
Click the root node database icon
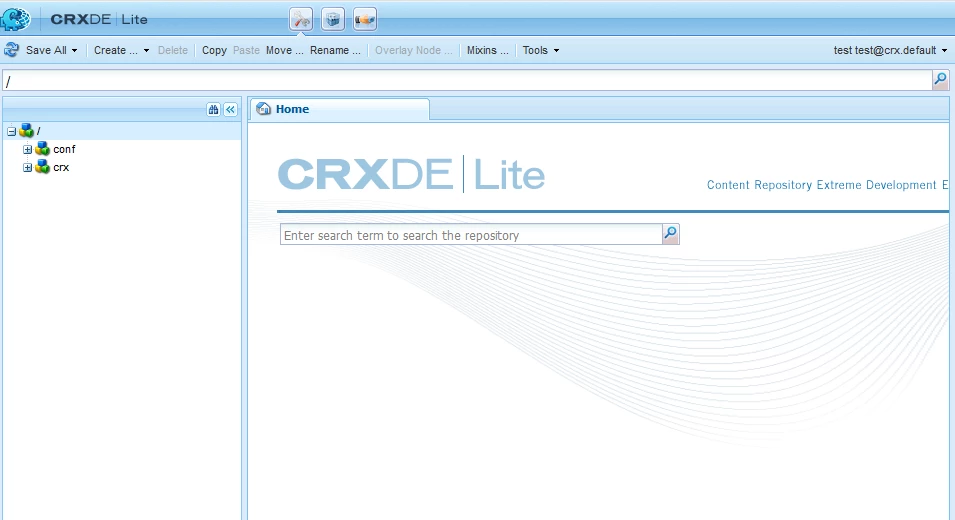[26, 130]
